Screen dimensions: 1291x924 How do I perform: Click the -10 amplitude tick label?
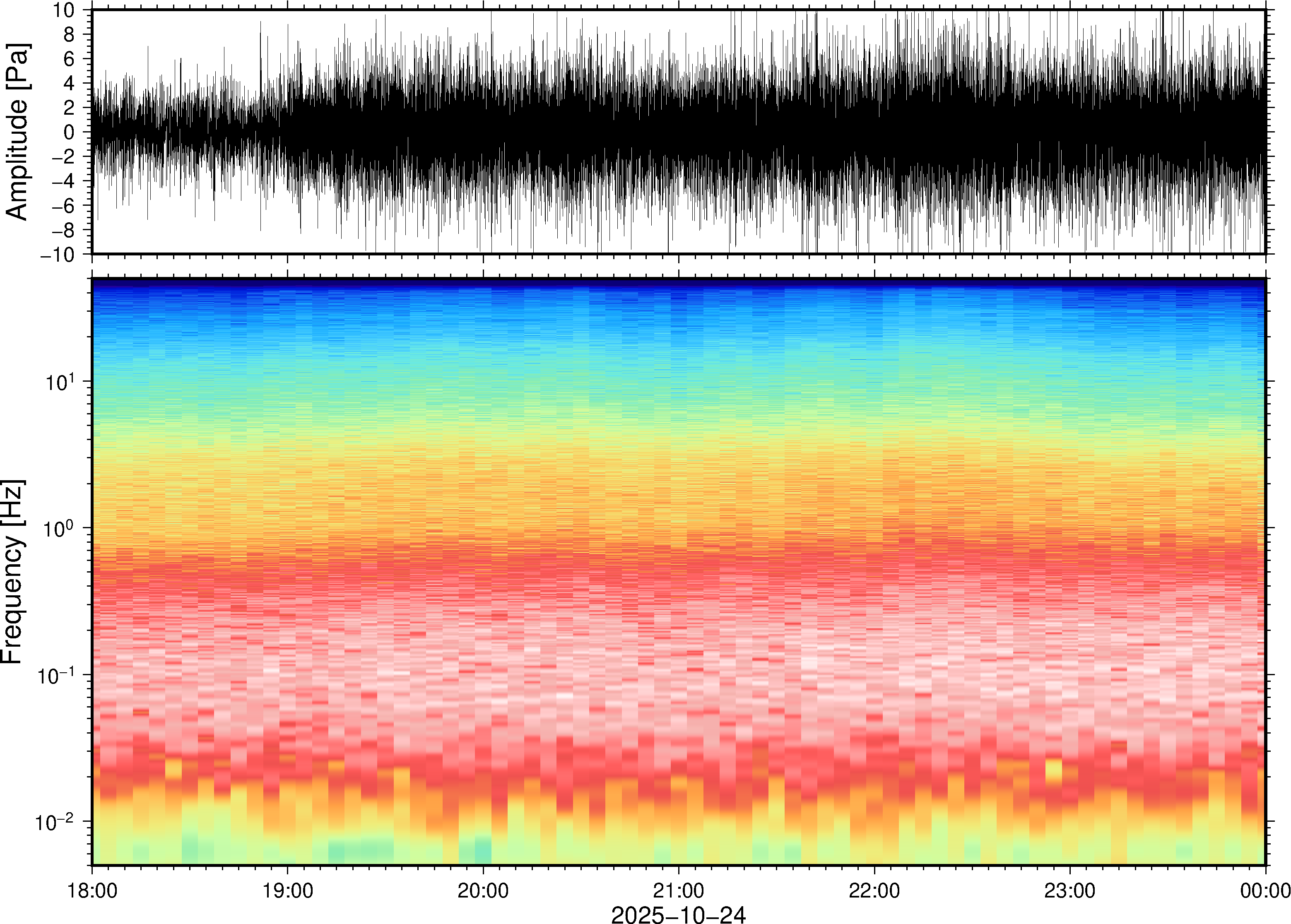click(x=57, y=254)
